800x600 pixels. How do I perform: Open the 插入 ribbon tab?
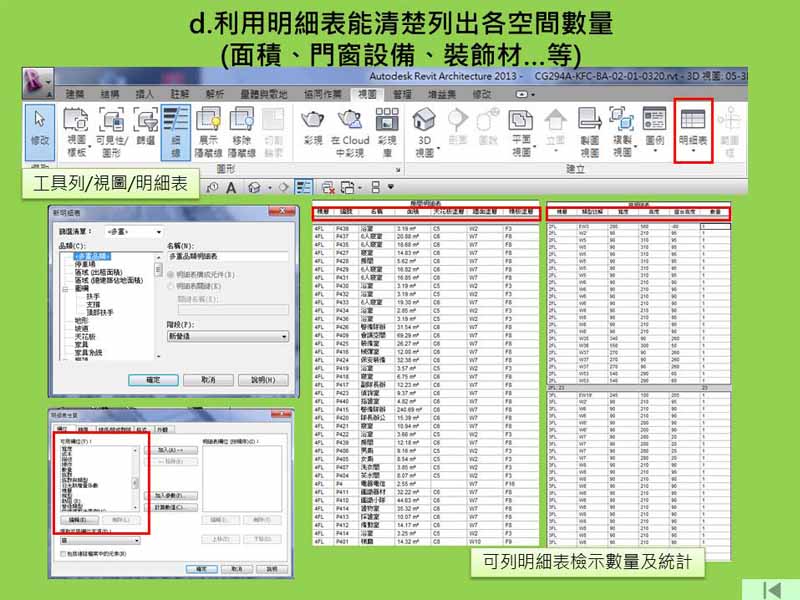(x=144, y=94)
